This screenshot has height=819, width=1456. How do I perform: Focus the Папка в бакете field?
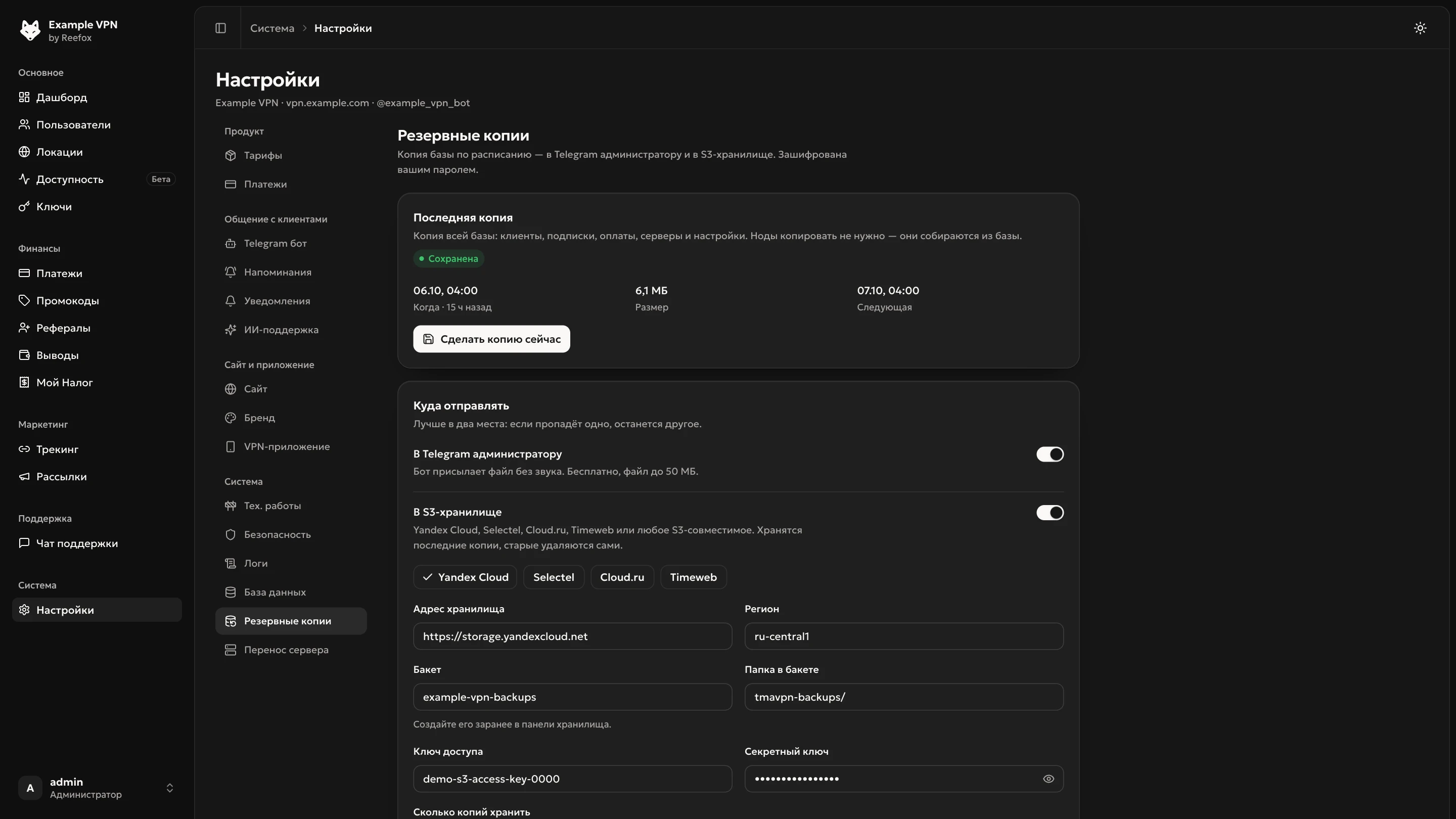904,696
